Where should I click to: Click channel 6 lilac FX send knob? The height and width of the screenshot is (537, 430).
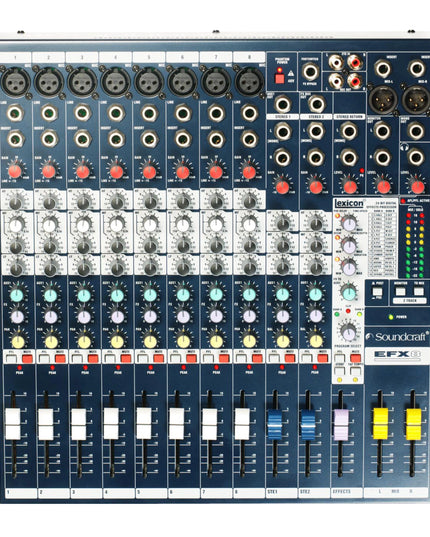[183, 317]
